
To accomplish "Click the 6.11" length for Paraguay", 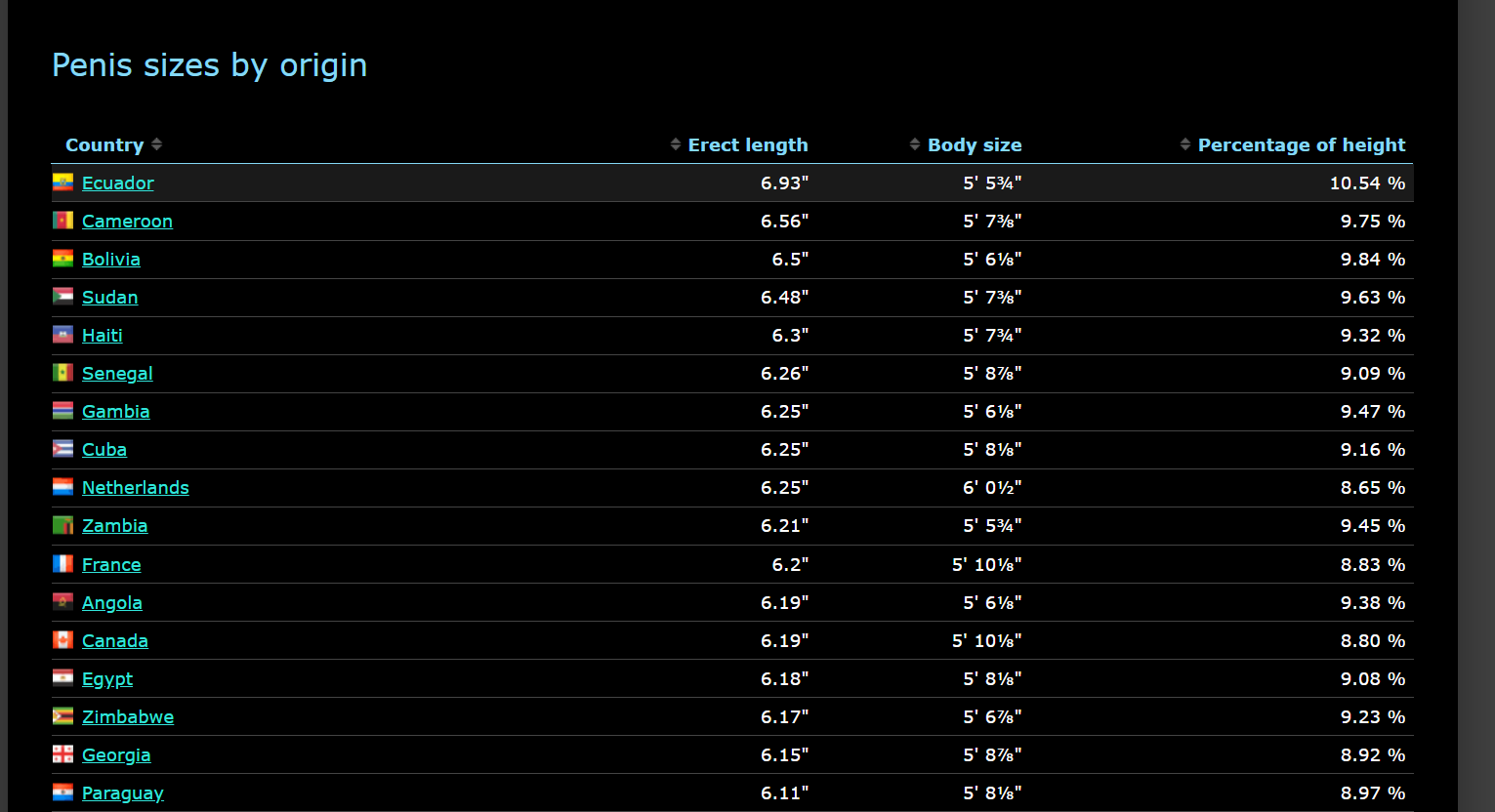I will coord(784,792).
